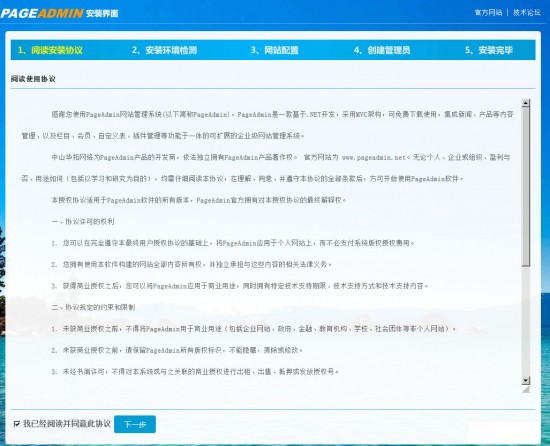The image size is (550, 446).
Task: Click the scrollbar up arrow
Action: tap(525, 103)
